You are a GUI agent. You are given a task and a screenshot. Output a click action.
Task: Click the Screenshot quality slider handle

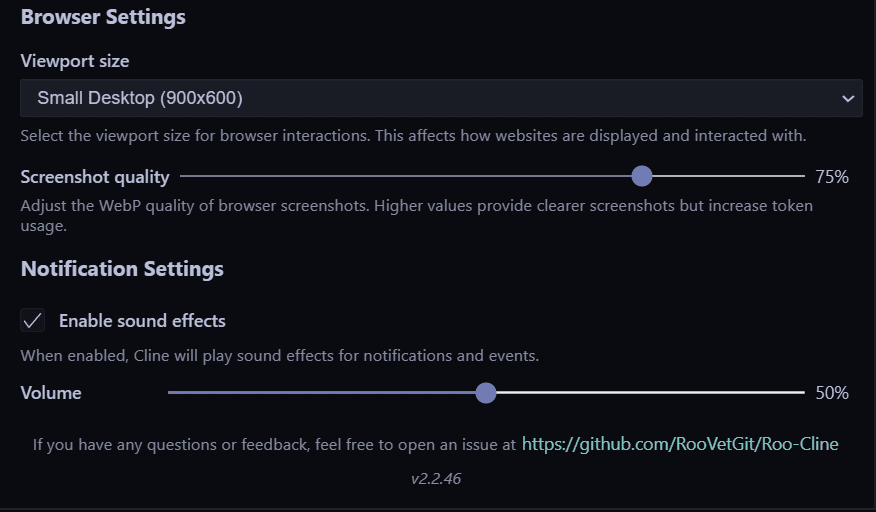[x=642, y=176]
